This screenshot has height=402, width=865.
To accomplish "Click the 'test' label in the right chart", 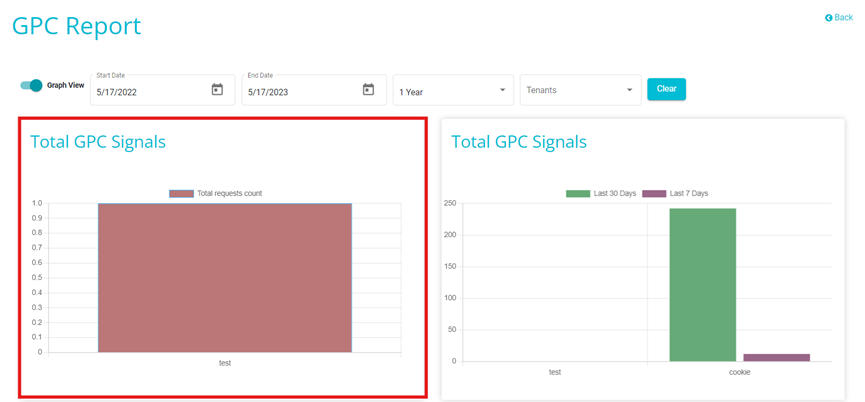I will pos(555,372).
